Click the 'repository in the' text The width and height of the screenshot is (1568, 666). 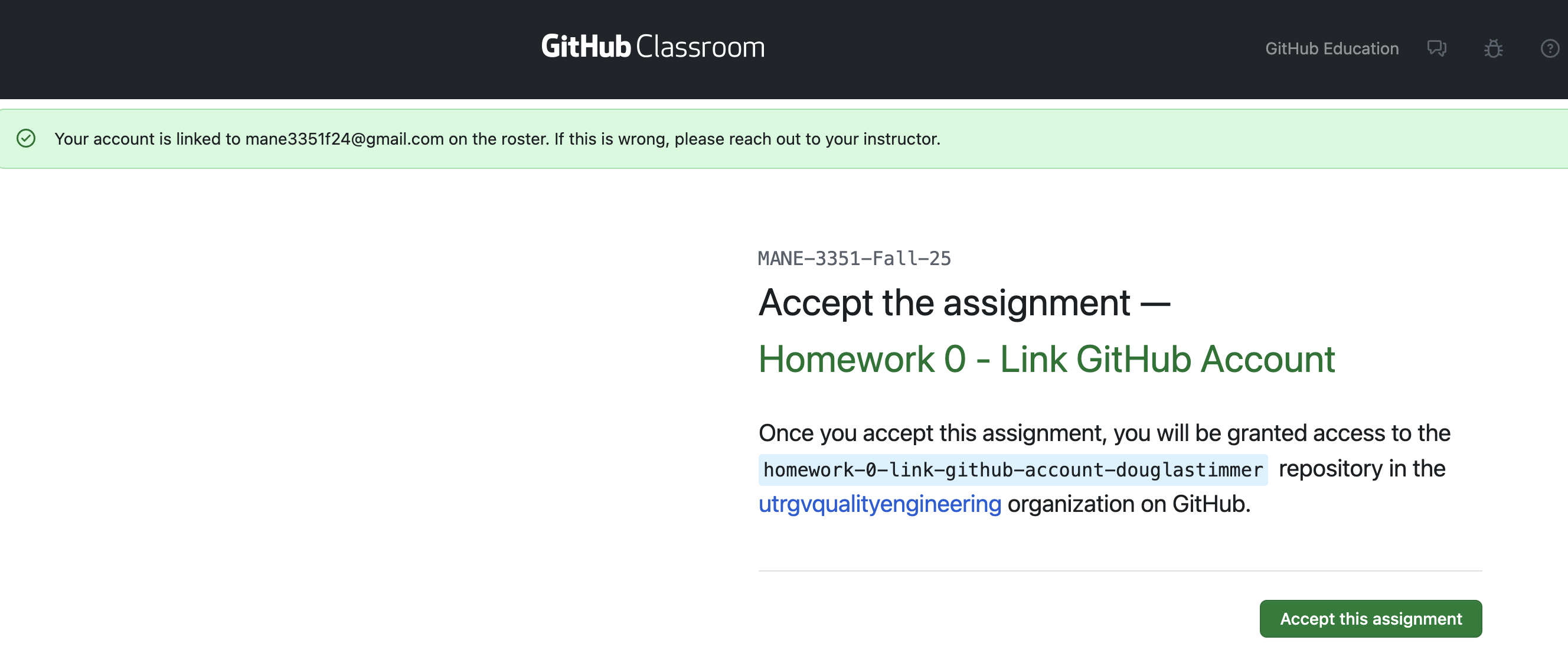tap(1361, 469)
